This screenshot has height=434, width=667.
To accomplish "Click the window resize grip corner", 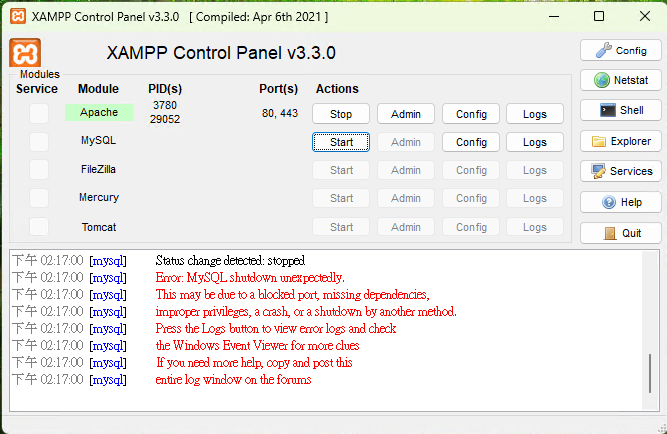I will 661,428.
